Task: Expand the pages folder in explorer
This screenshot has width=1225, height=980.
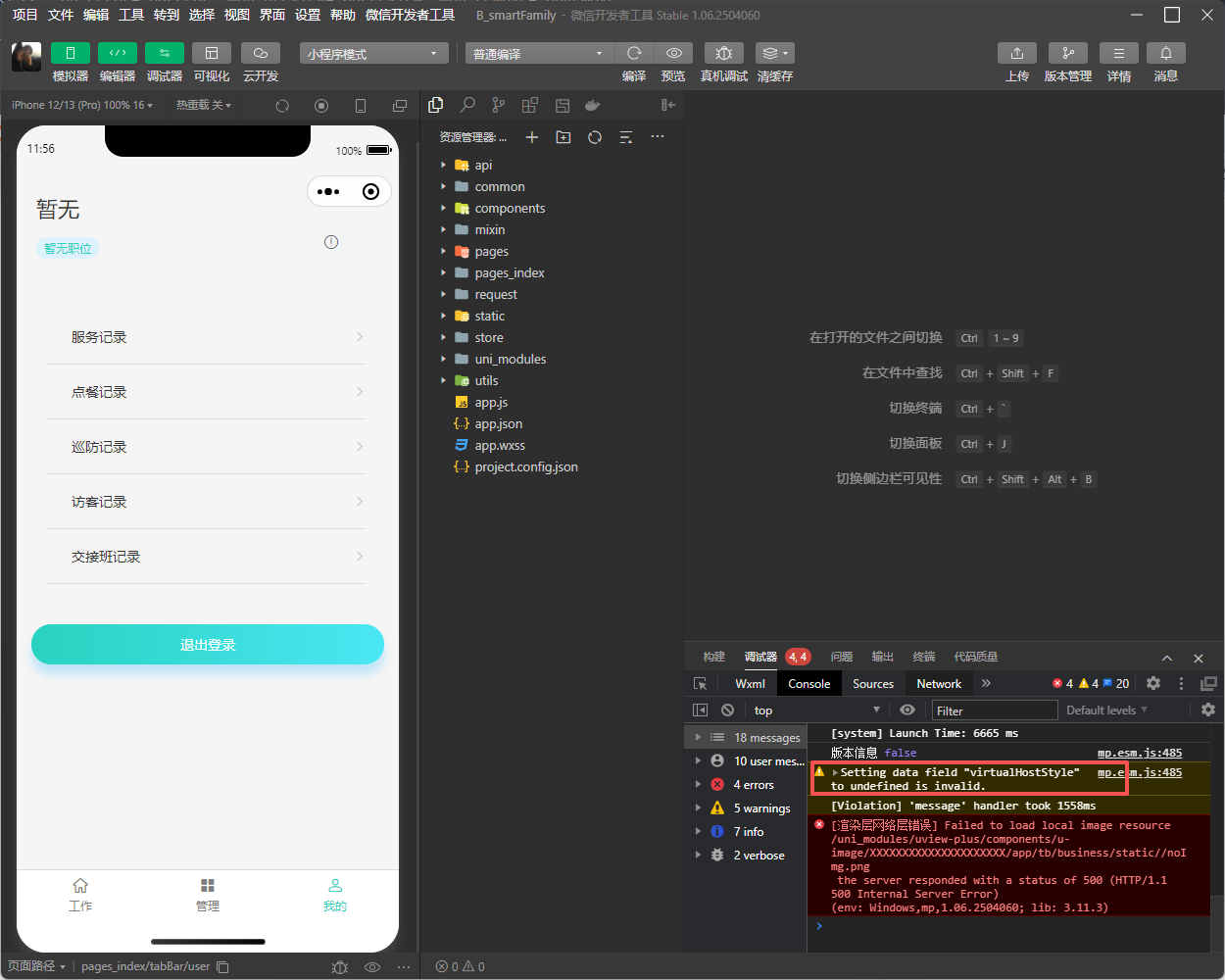Action: [x=491, y=252]
